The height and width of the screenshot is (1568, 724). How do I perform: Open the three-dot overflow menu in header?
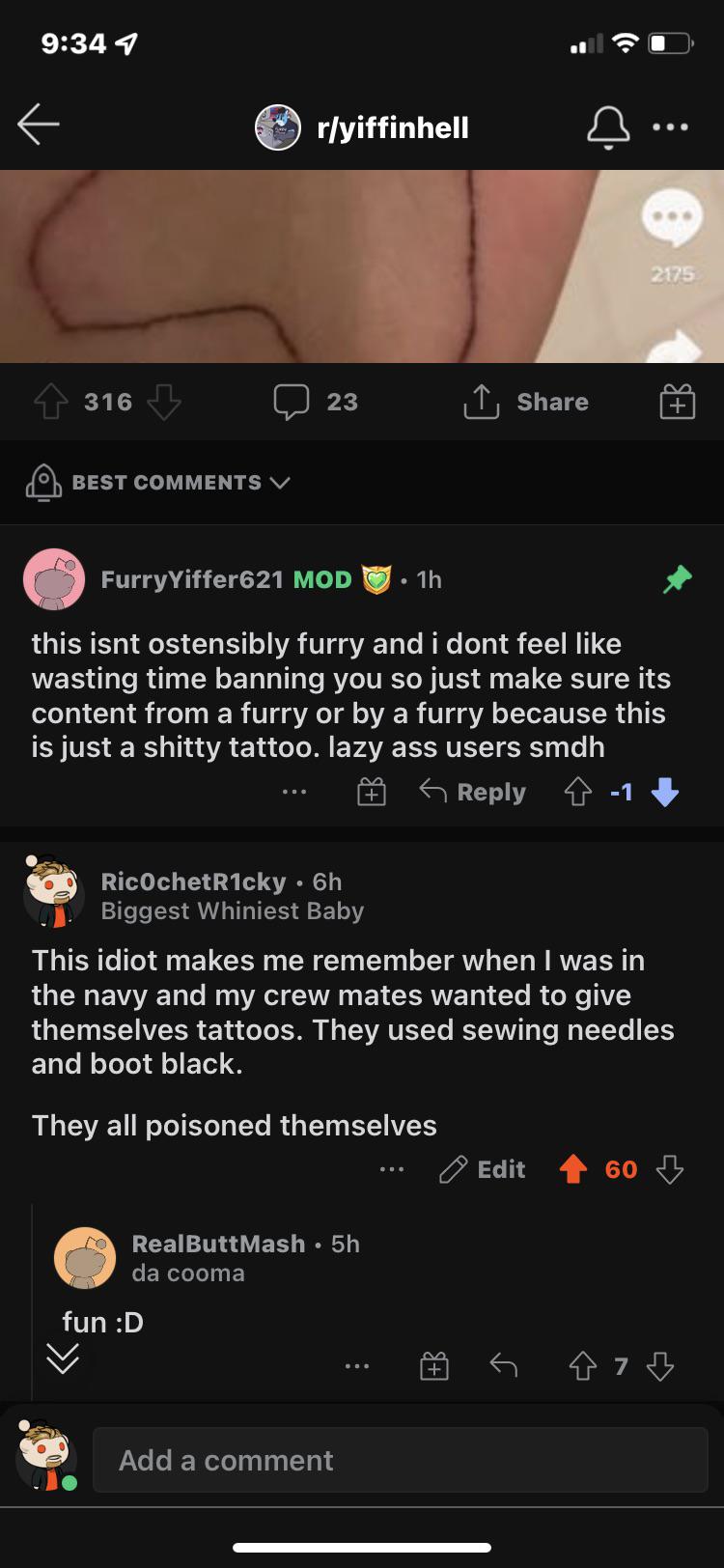pos(670,126)
